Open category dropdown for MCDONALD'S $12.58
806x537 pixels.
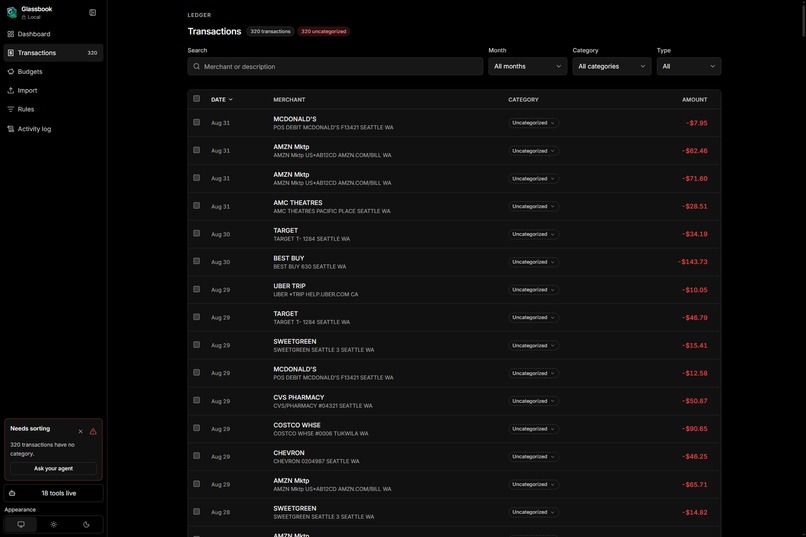[534, 373]
